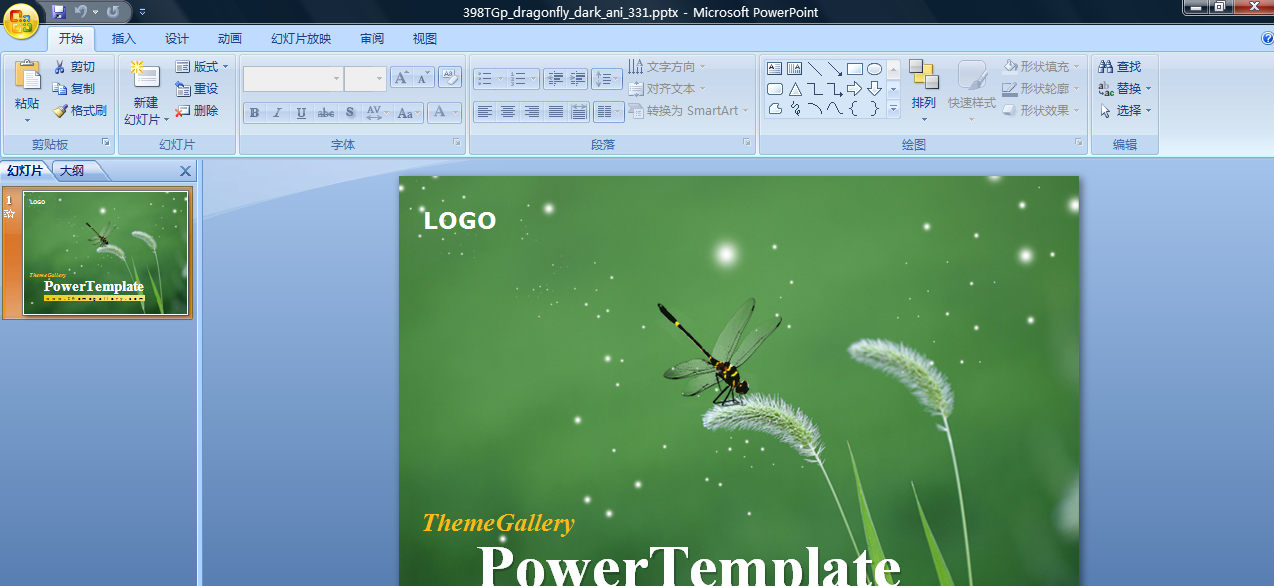Insert a new slide (新建幻灯片) icon
The height and width of the screenshot is (586, 1274).
coord(145,76)
